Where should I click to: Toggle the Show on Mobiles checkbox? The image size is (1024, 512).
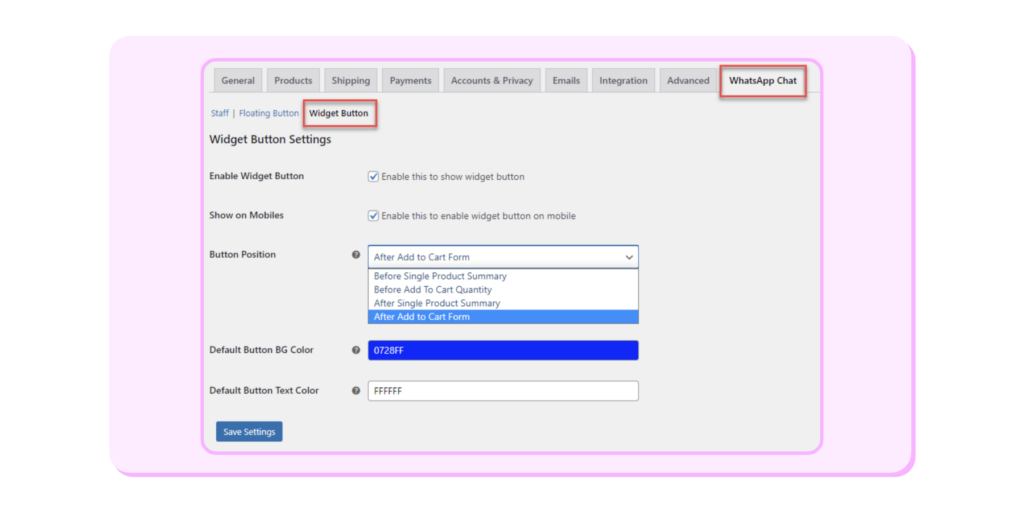374,216
